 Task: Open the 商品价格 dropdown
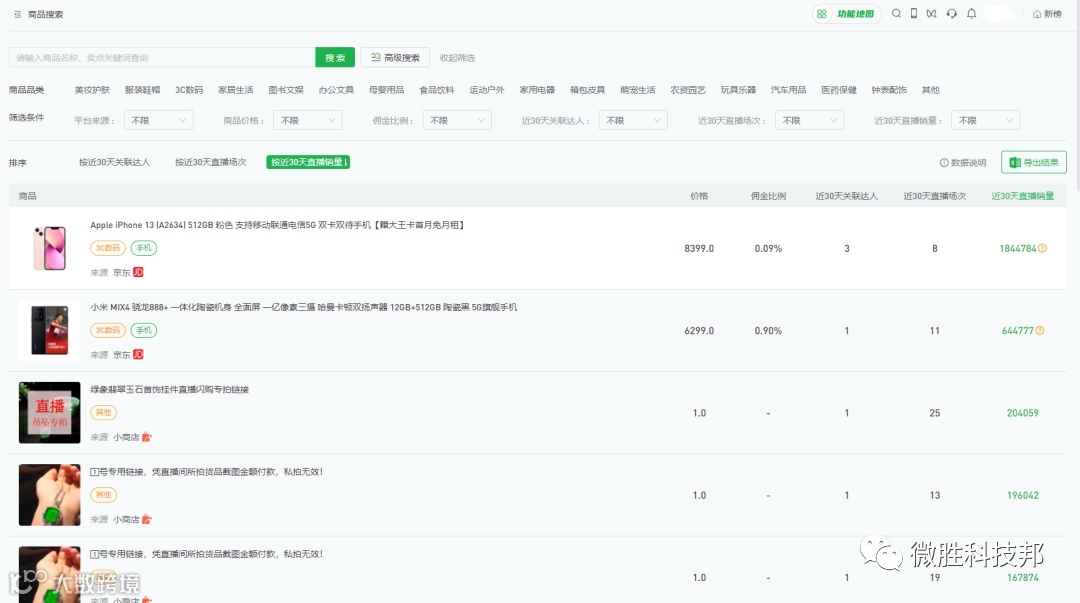[x=308, y=121]
